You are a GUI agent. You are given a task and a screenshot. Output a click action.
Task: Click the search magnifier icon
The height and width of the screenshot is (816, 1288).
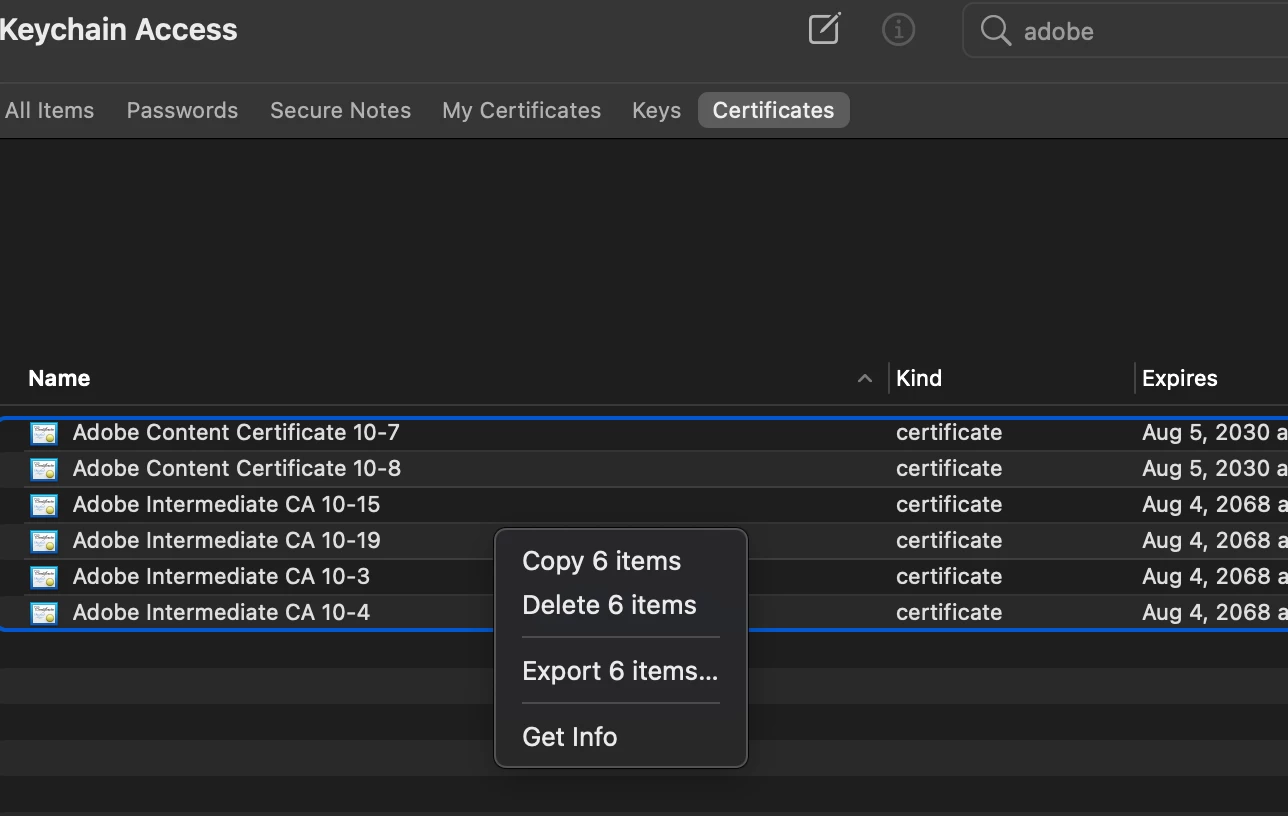click(x=995, y=31)
